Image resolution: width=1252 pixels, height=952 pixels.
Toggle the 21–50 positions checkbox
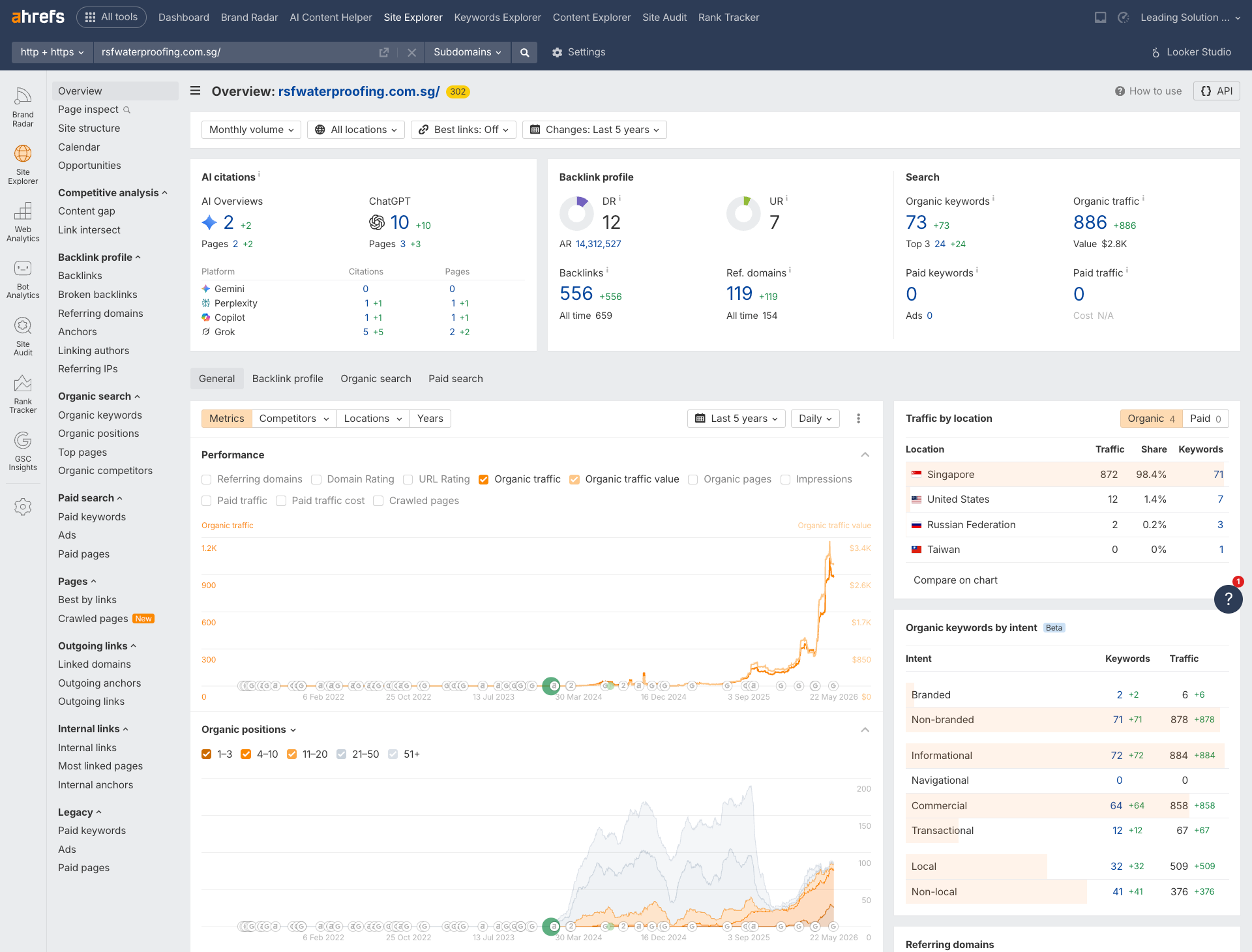342,754
